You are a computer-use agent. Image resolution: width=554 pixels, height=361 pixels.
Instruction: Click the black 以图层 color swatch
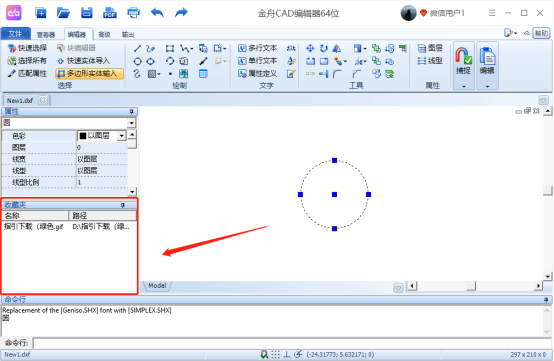[x=83, y=136]
